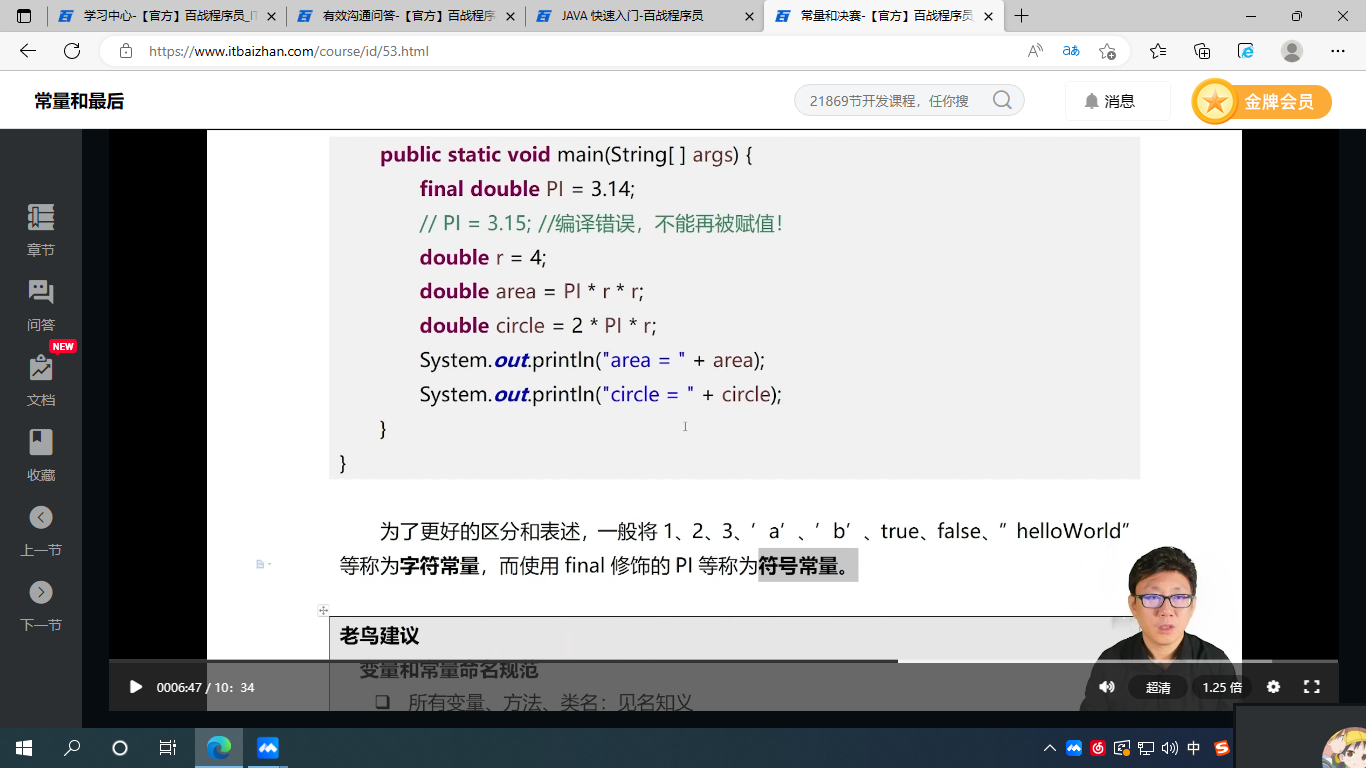Viewport: 1366px width, 768px height.
Task: Switch to JAVA 快速入门 tab
Action: click(x=645, y=16)
